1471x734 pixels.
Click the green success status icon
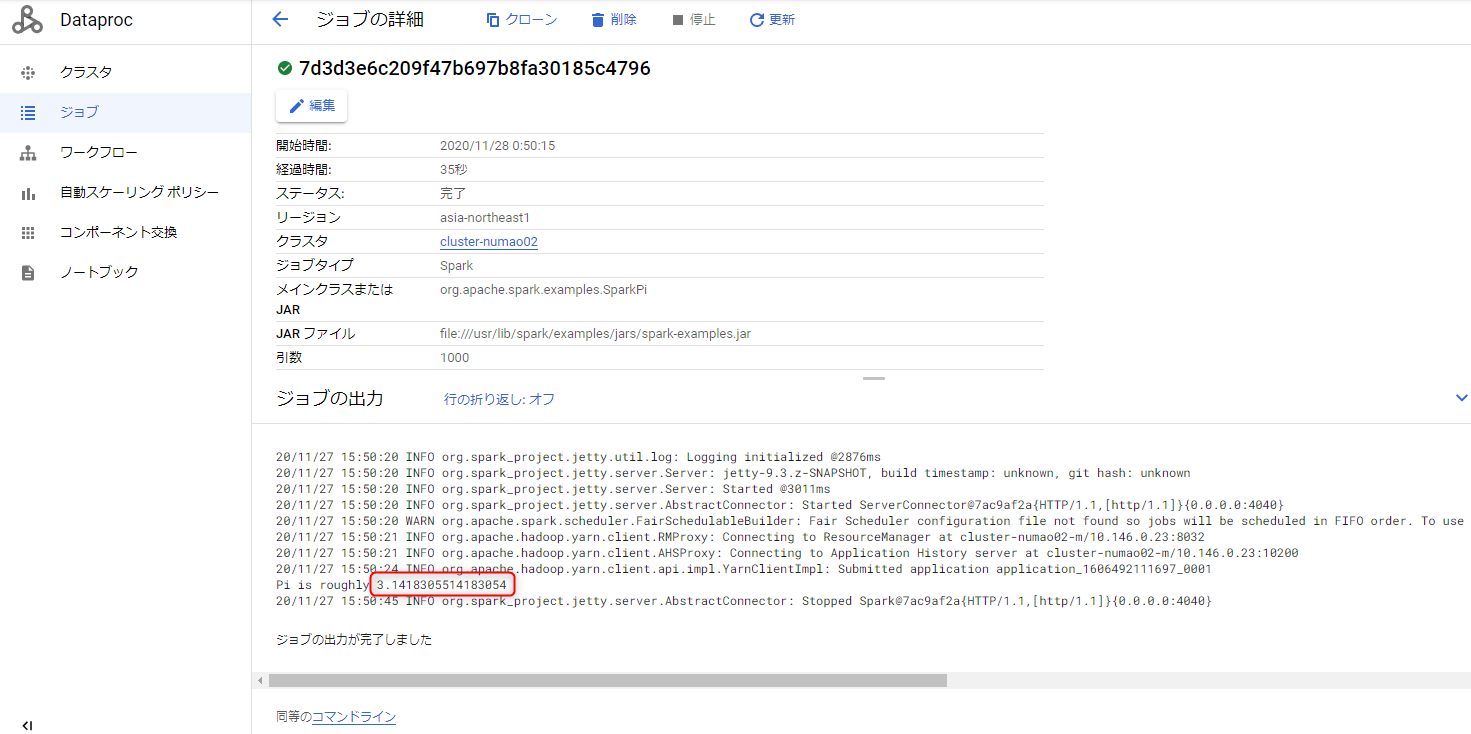(x=284, y=68)
